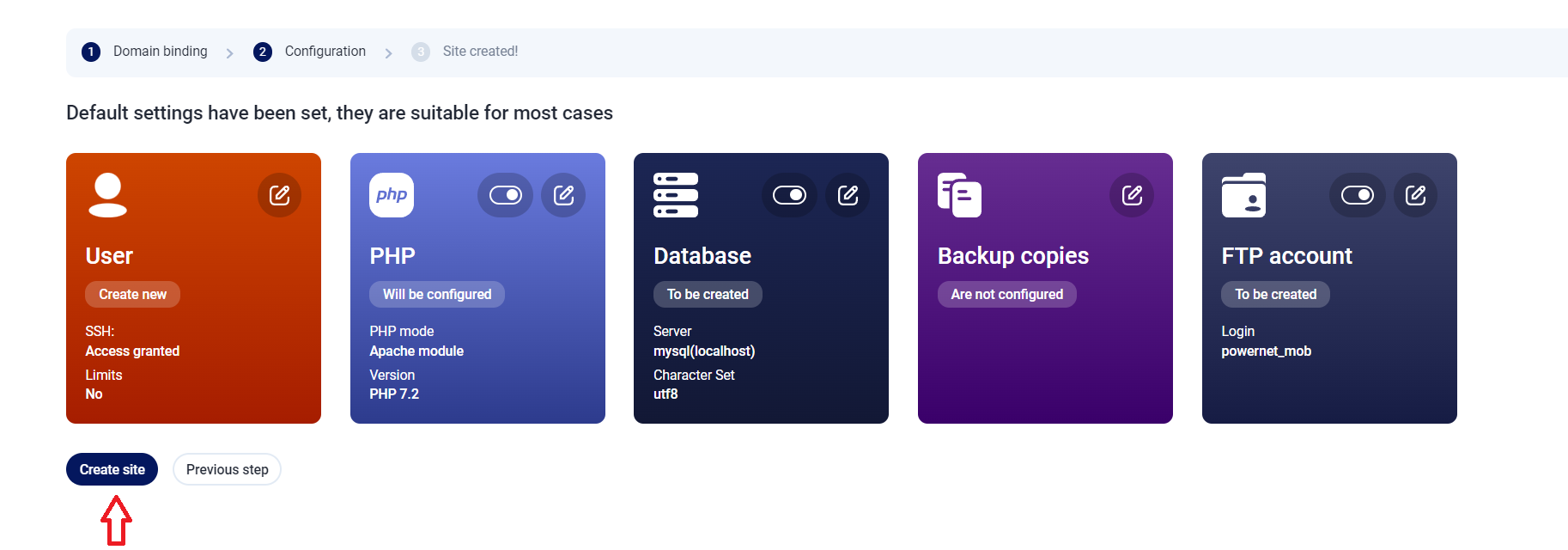Edit the Backup copies configuration
Image resolution: width=1568 pixels, height=550 pixels.
[x=1132, y=195]
